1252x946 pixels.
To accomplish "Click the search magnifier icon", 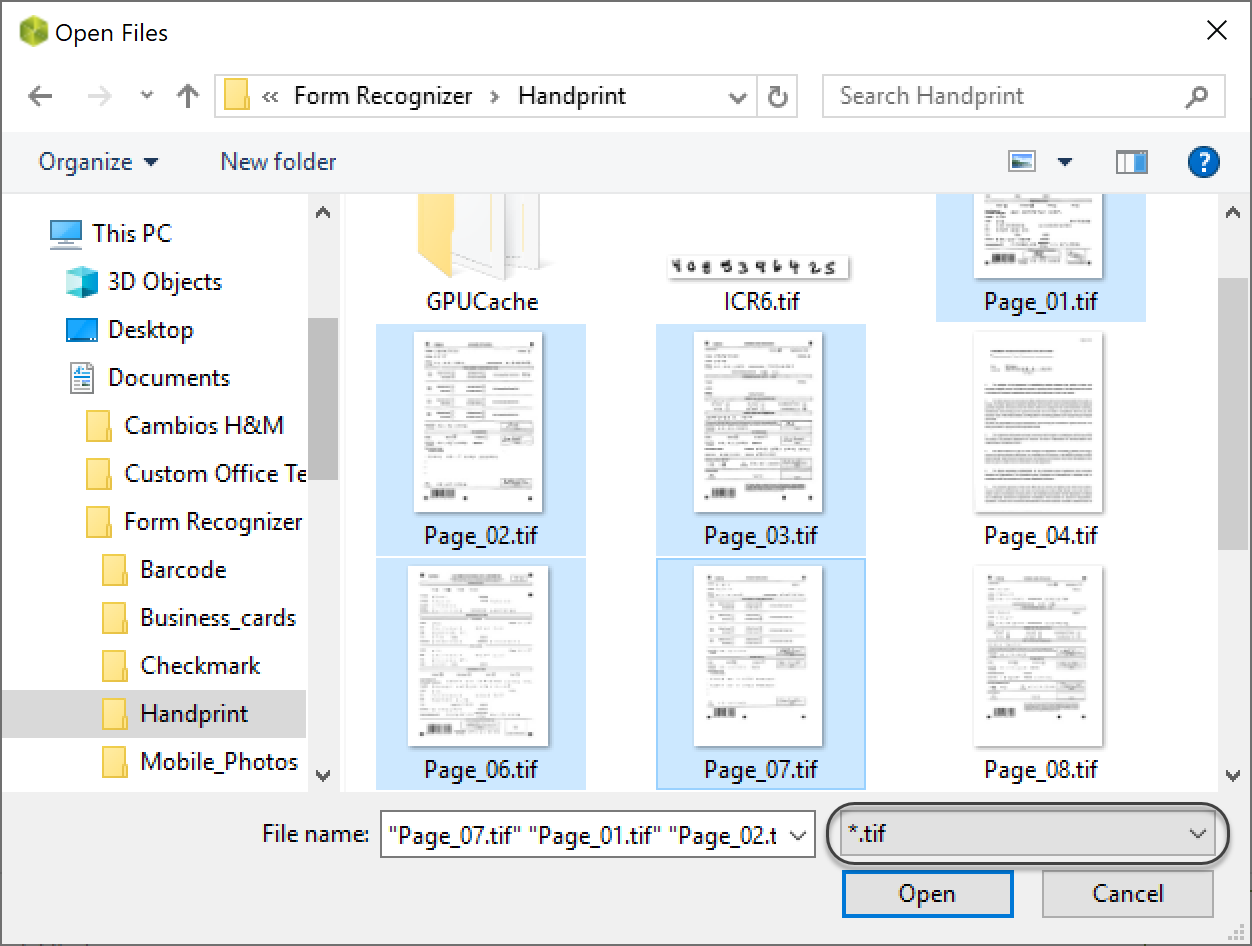I will [1196, 97].
